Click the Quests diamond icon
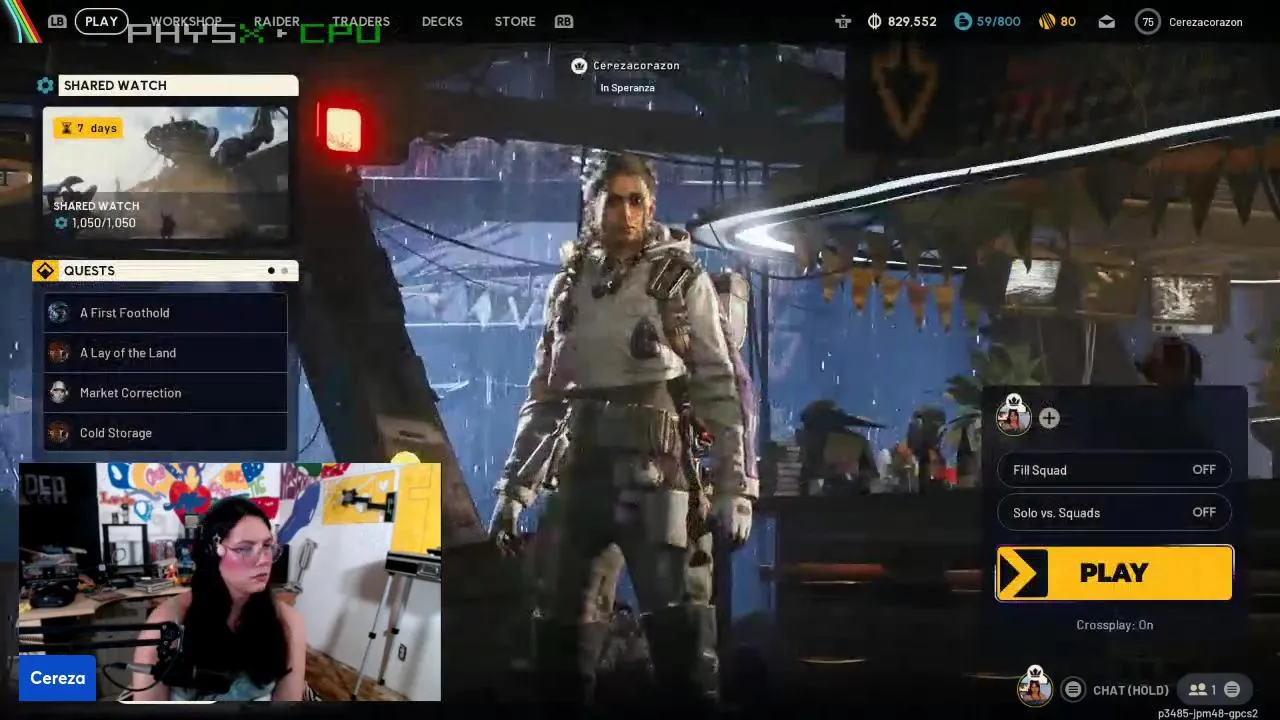 pos(45,271)
